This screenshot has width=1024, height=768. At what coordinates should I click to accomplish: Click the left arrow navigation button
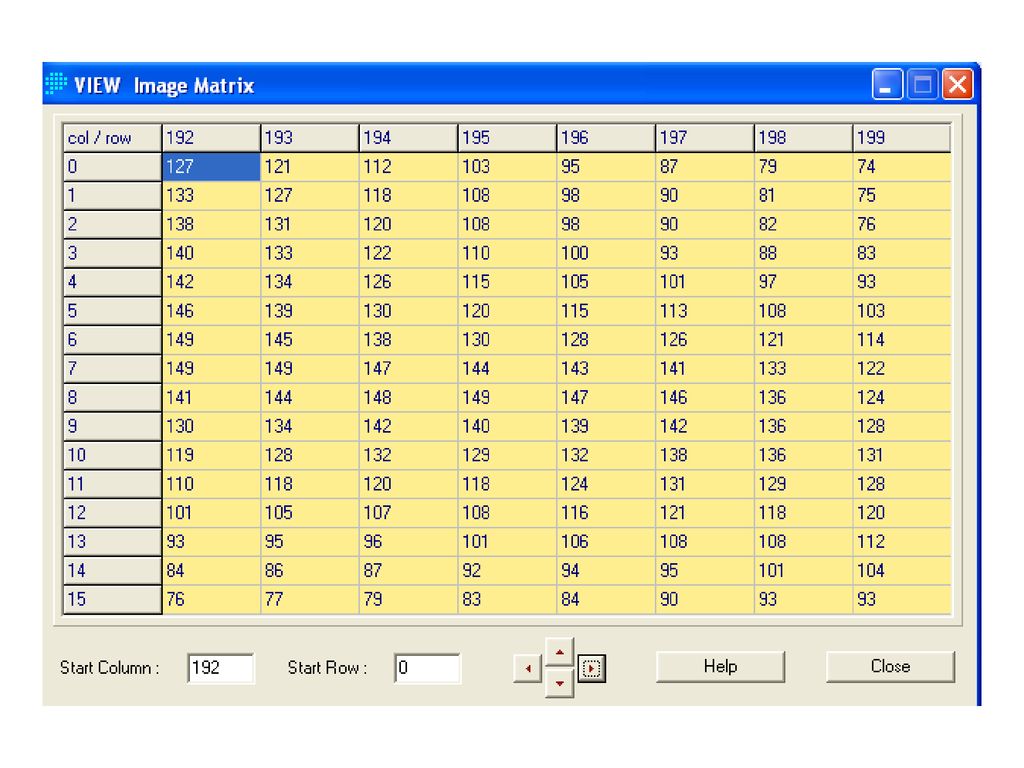528,668
